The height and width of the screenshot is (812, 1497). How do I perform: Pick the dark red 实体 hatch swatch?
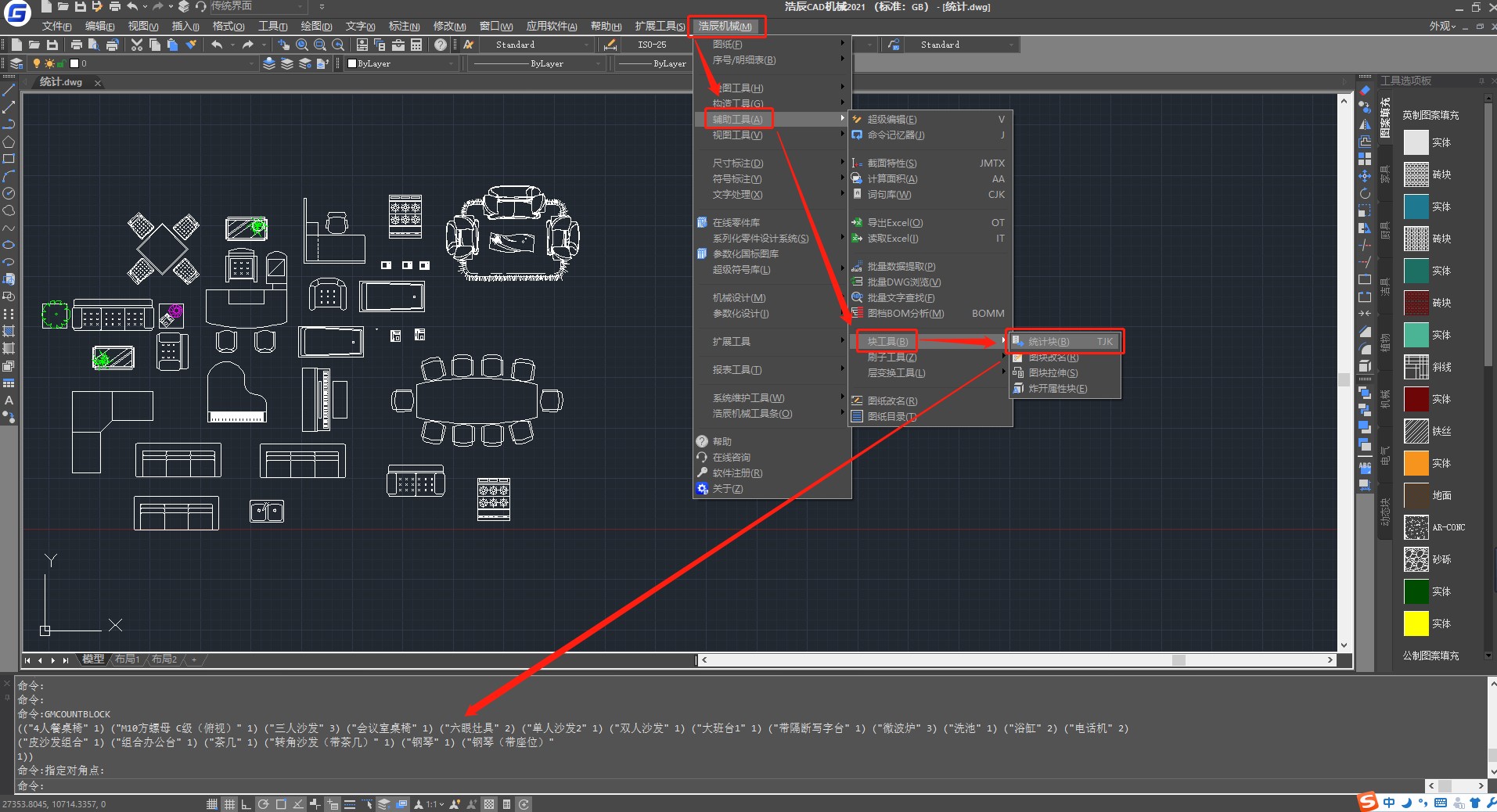point(1416,399)
